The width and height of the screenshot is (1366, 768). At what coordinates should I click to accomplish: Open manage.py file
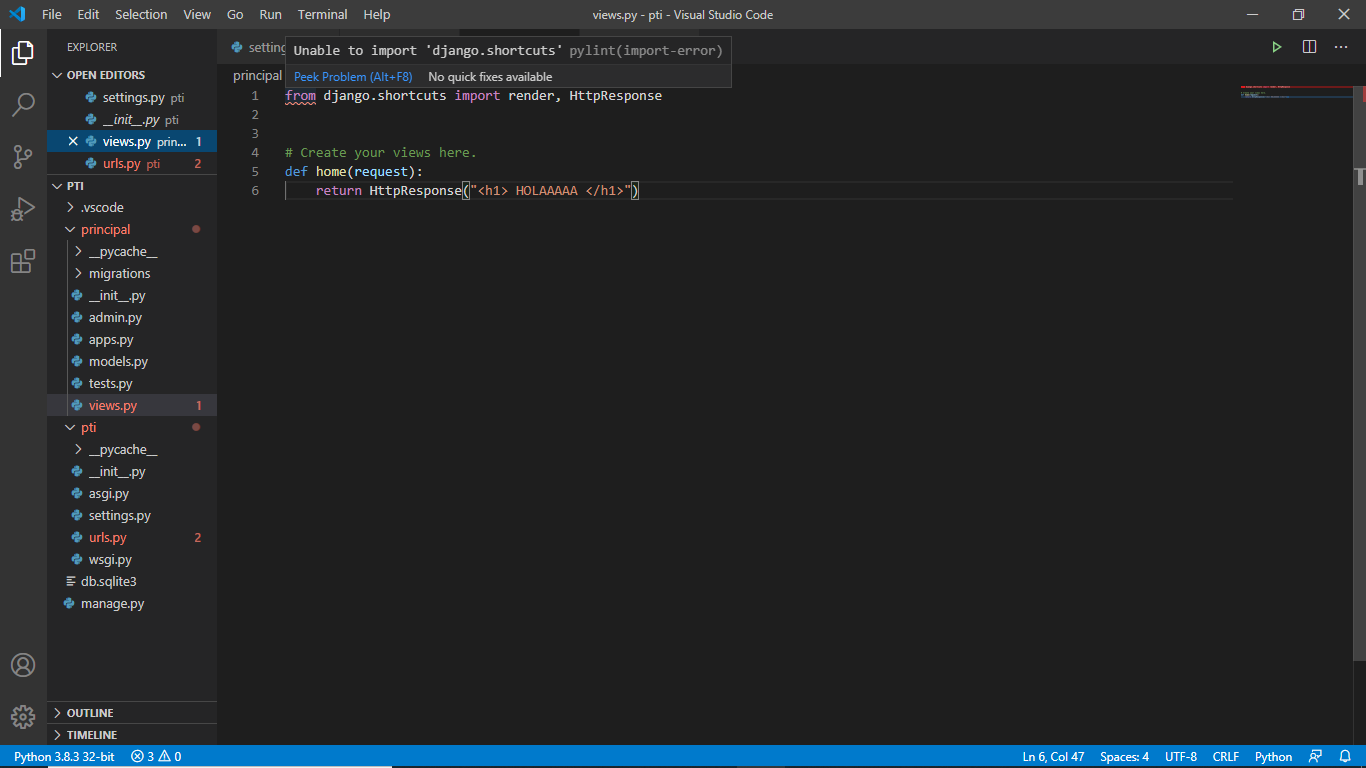pyautogui.click(x=132, y=603)
